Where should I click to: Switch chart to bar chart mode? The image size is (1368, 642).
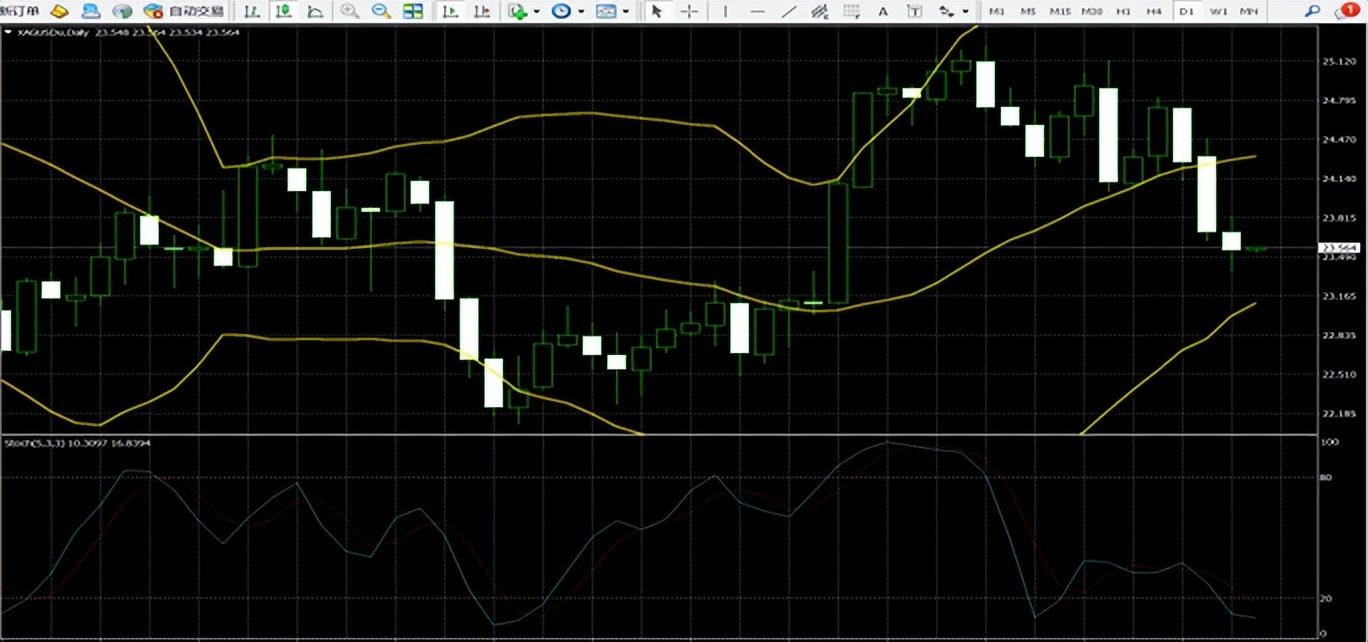pos(252,11)
